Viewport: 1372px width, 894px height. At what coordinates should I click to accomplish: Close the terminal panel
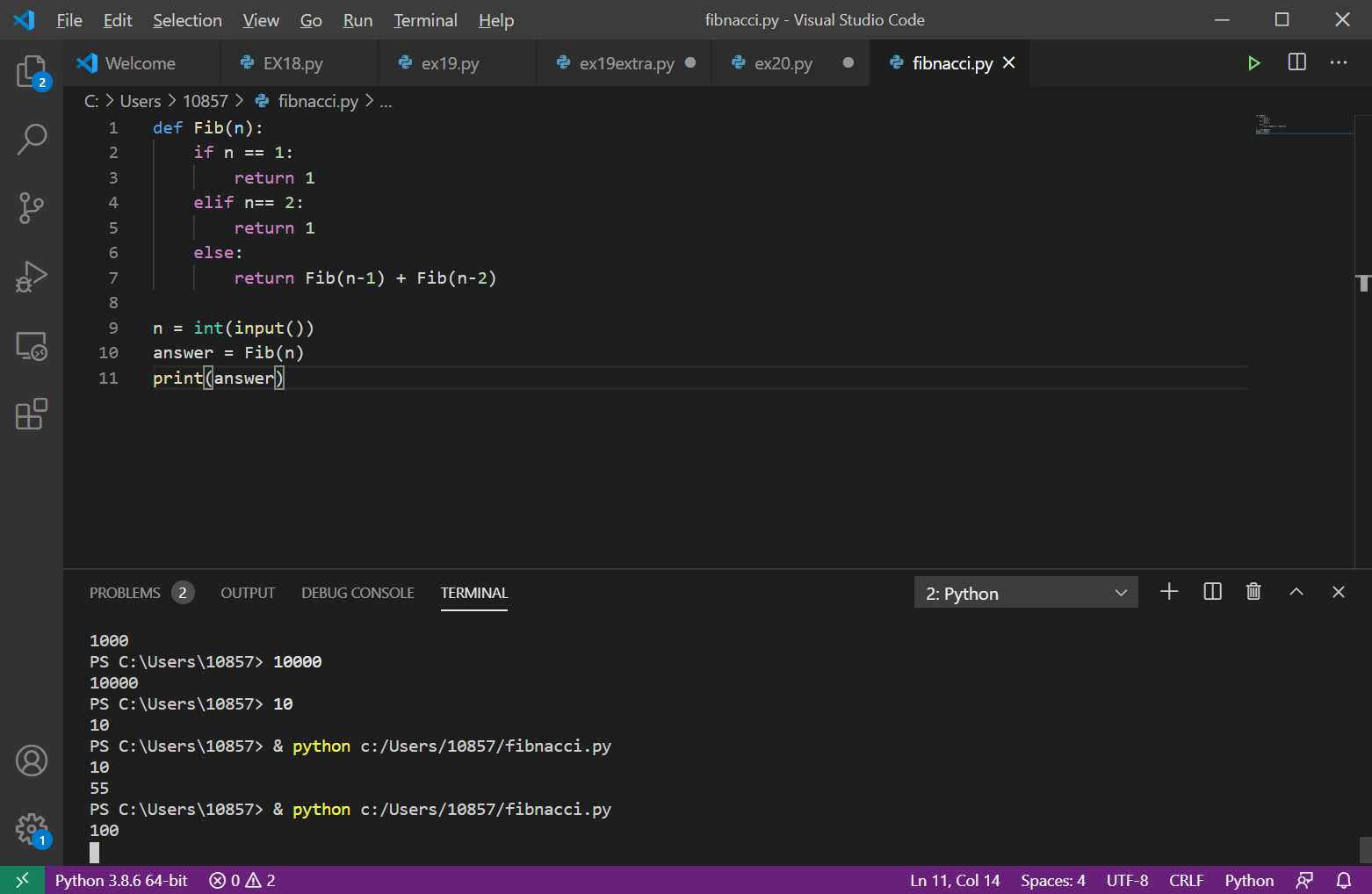1339,592
